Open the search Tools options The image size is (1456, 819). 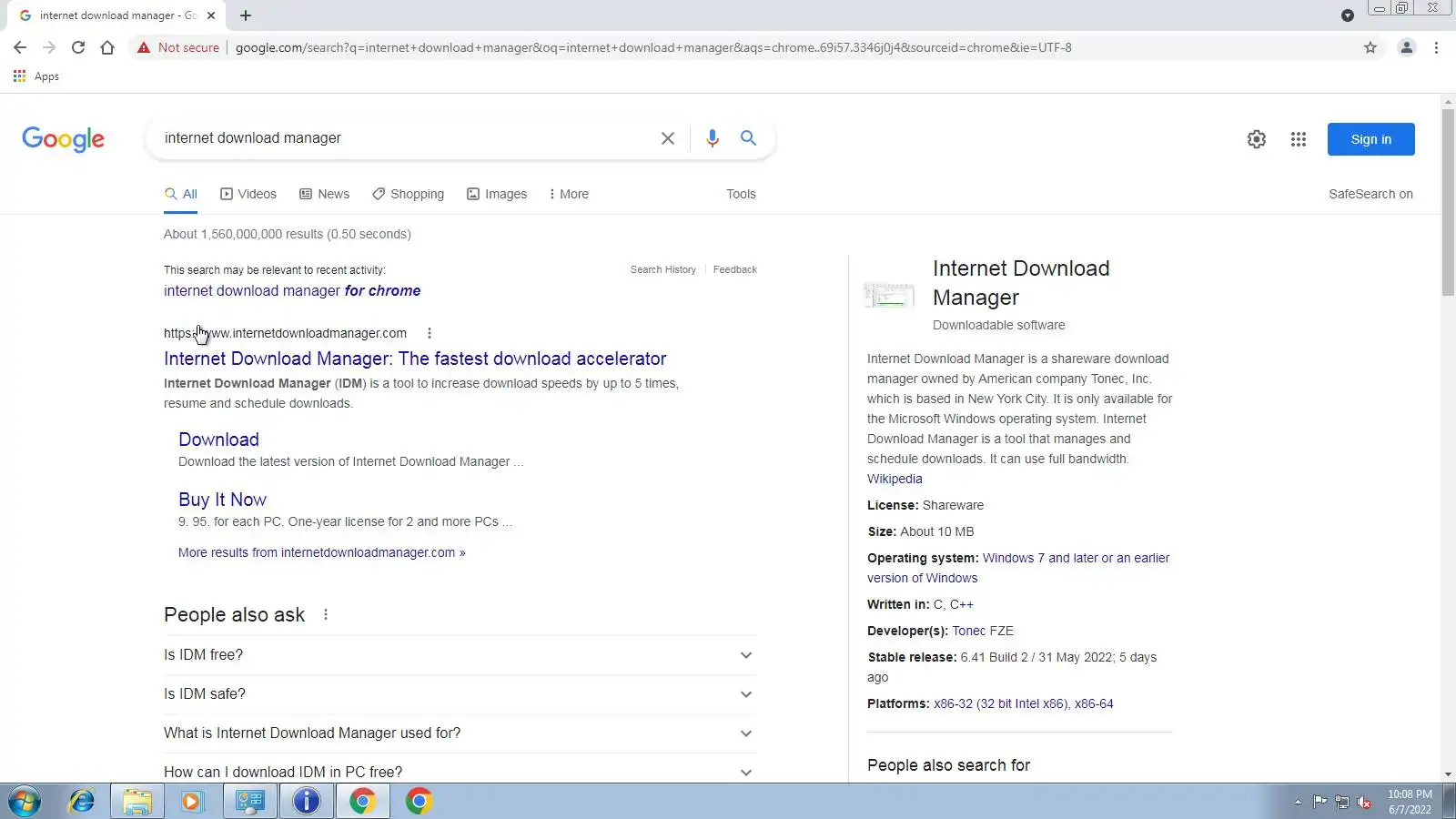pyautogui.click(x=741, y=194)
